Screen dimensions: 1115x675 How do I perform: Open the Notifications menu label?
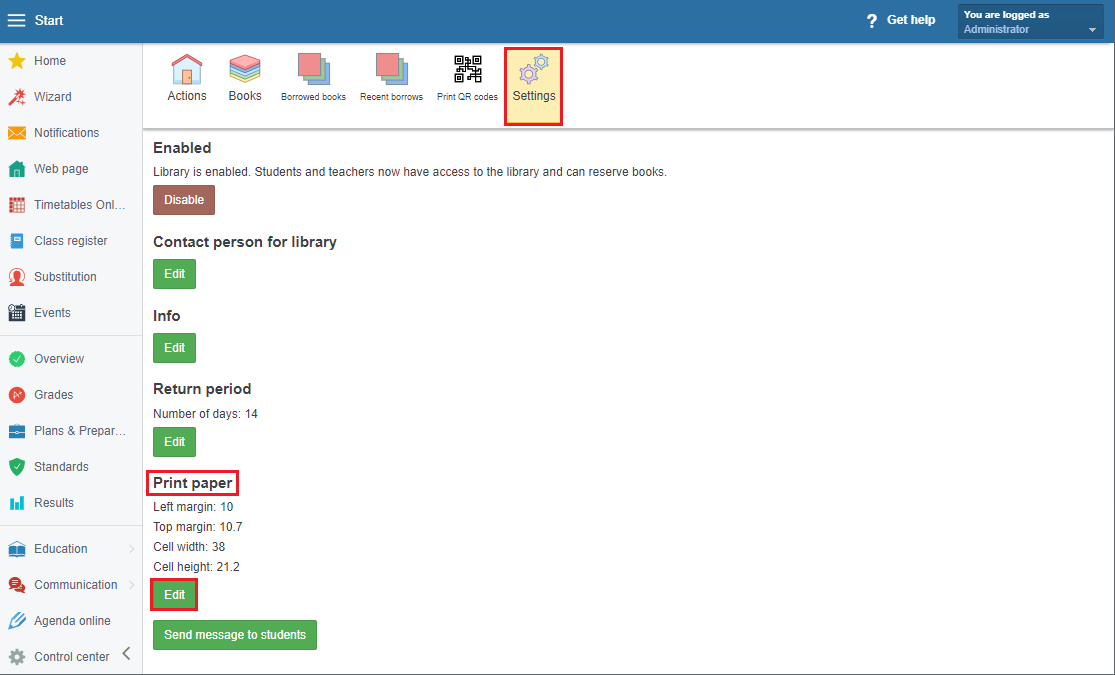coord(67,133)
